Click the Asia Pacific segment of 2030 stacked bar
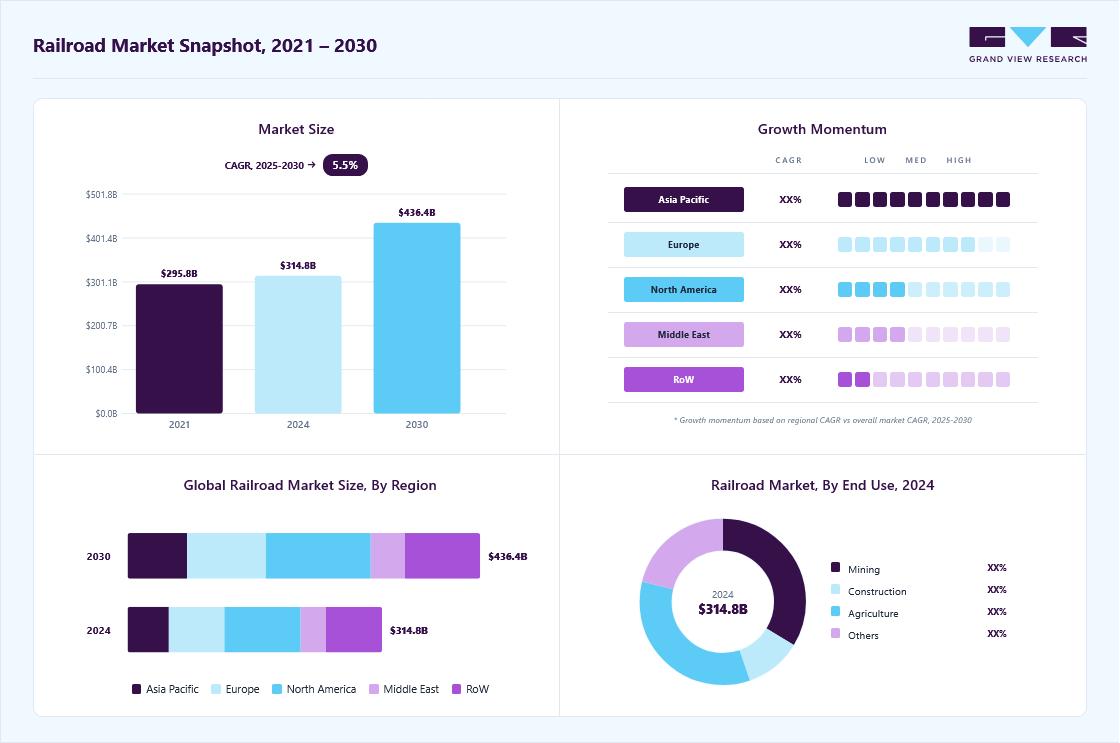Image resolution: width=1120 pixels, height=743 pixels. coord(157,556)
